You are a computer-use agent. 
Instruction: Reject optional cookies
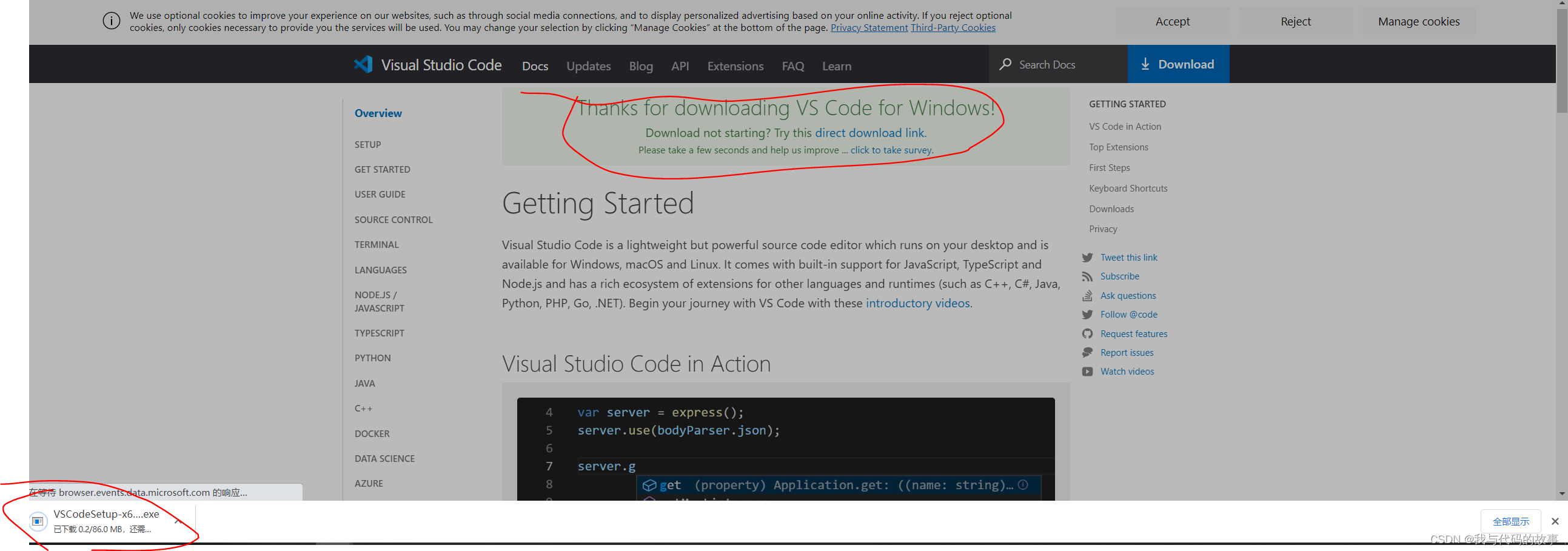[1295, 21]
